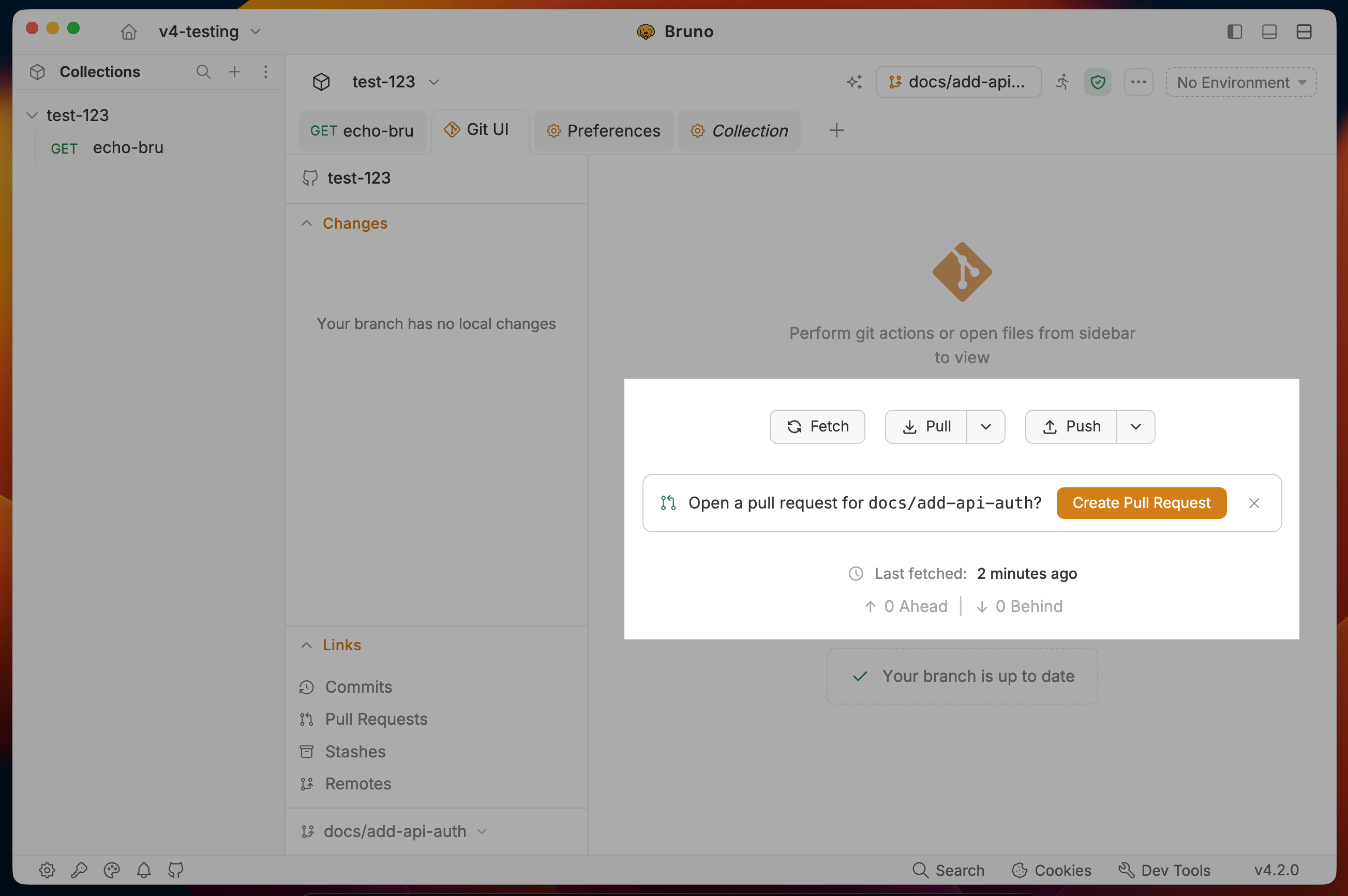This screenshot has width=1348, height=896.
Task: Click the Your branch is up to date notice
Action: tap(962, 677)
